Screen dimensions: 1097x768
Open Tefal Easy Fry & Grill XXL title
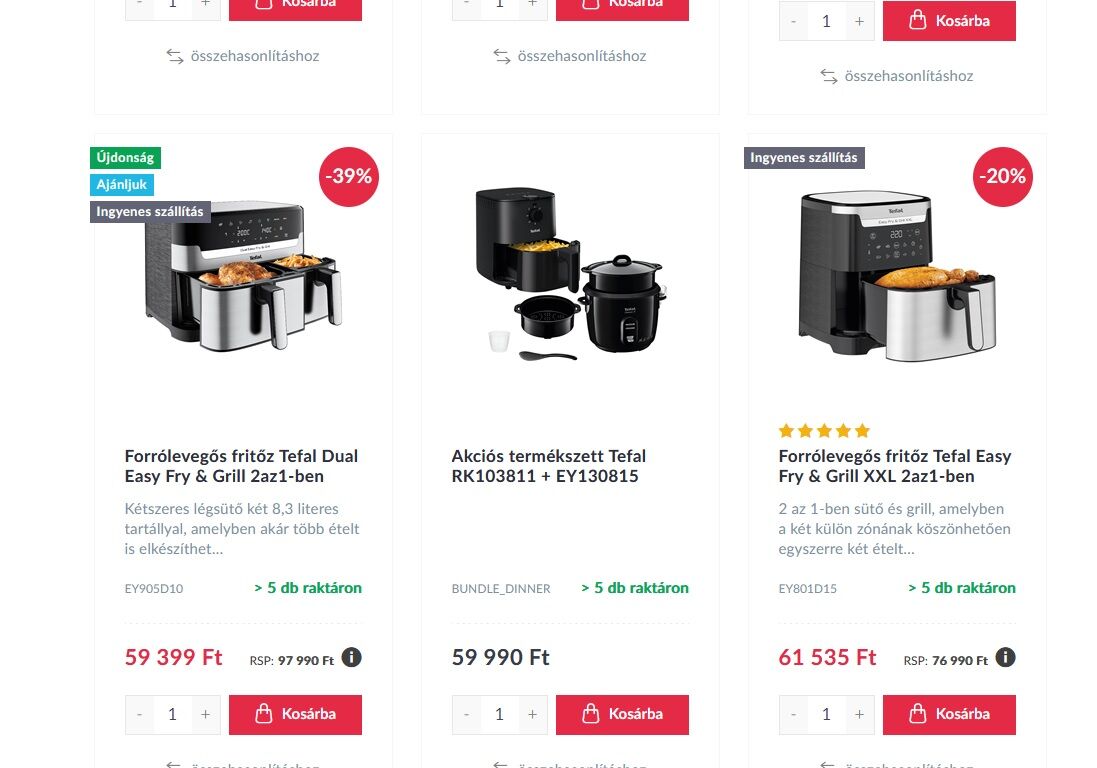[x=895, y=466]
